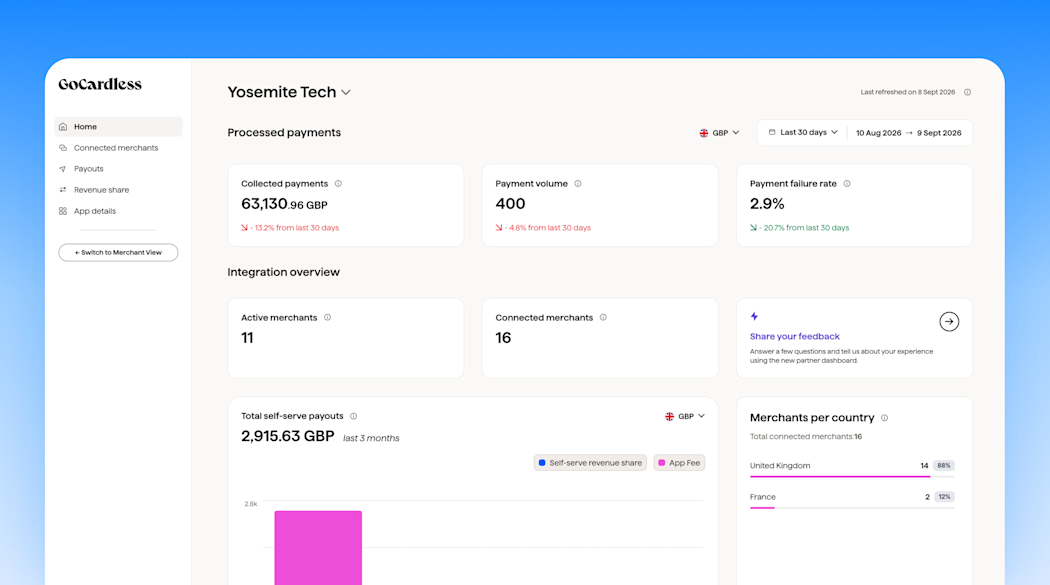Open GBP currency dropdown for Processed payments
The image size is (1050, 585).
(x=720, y=133)
